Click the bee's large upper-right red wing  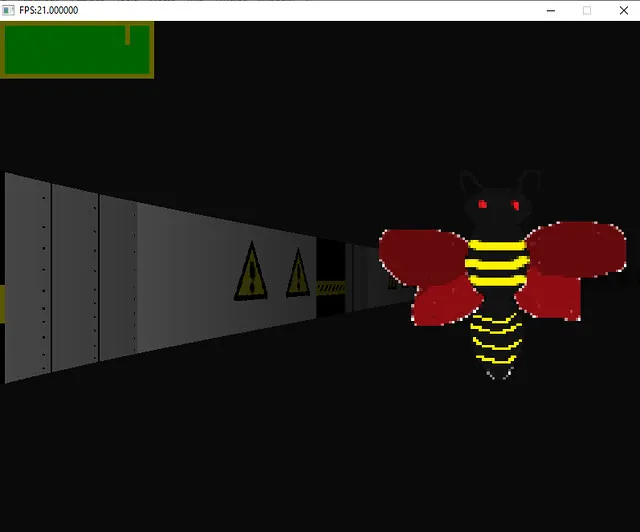(x=576, y=249)
